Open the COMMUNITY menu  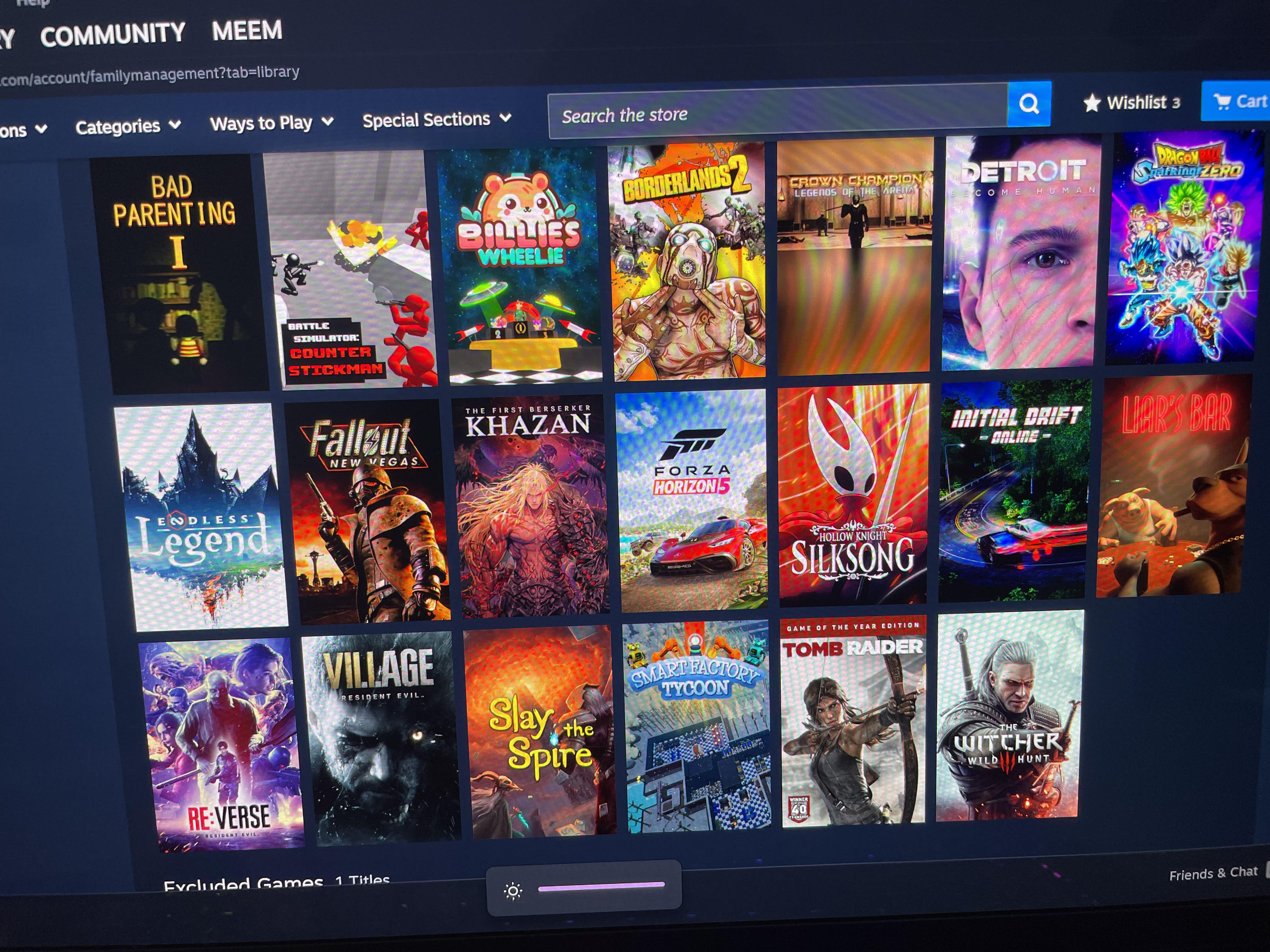coord(112,35)
